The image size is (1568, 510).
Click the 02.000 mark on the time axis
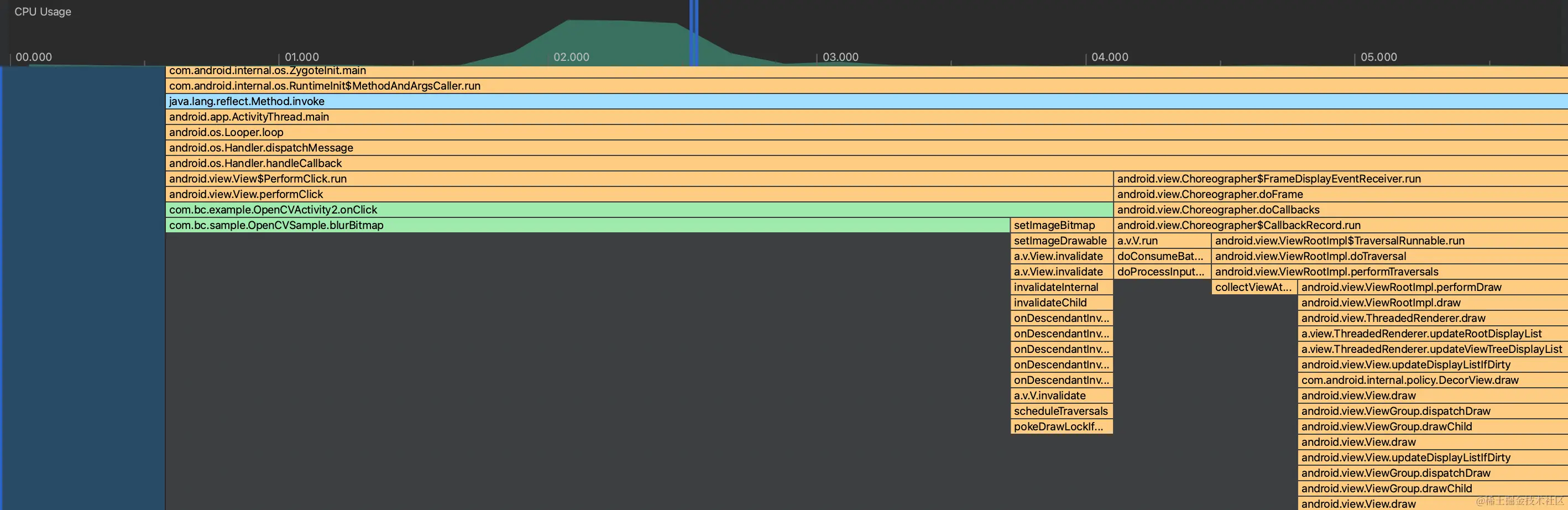pos(571,56)
